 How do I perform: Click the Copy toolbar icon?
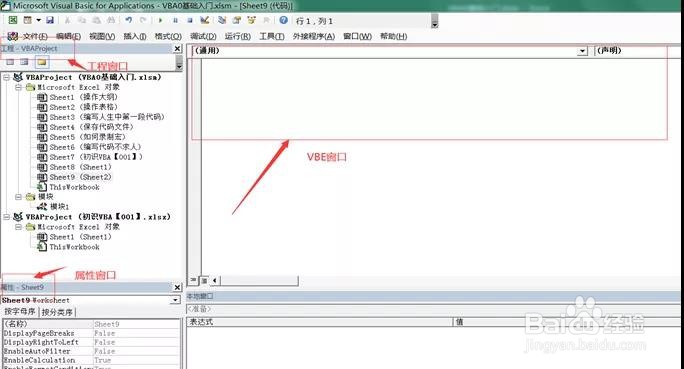(x=82, y=20)
